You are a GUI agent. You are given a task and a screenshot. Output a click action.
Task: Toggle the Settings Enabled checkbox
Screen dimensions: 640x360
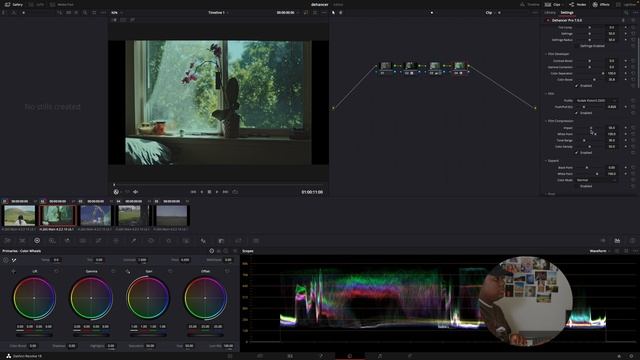point(577,46)
